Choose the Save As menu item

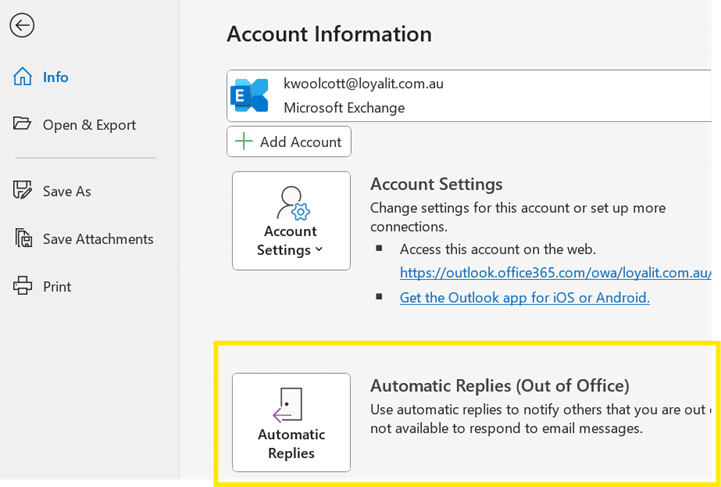(x=67, y=191)
